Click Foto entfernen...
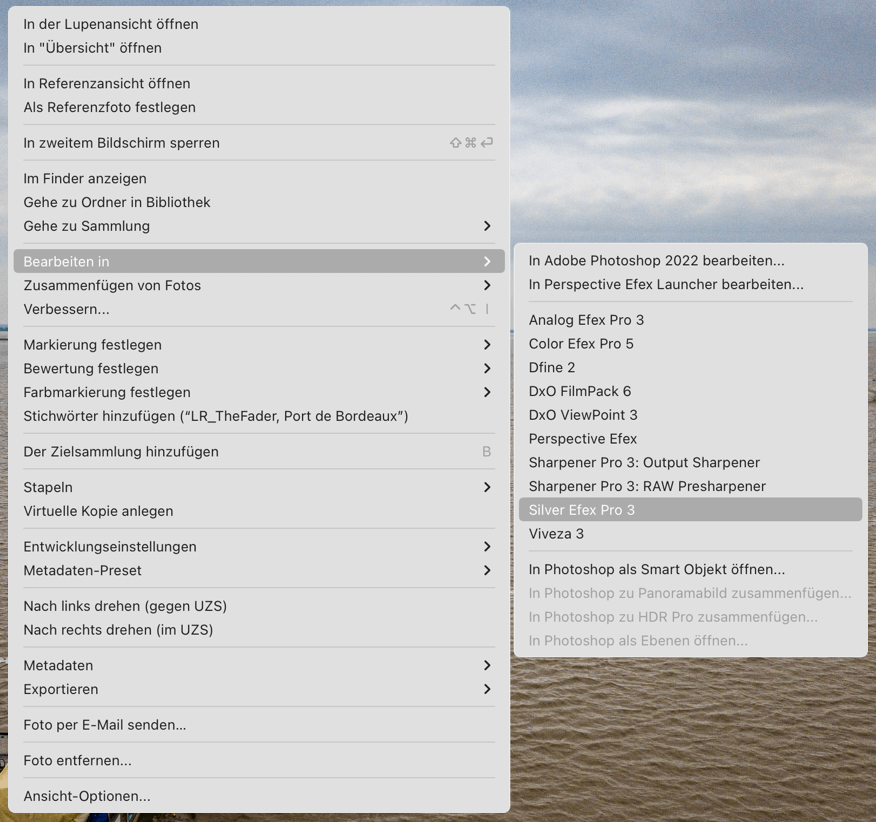 coord(259,761)
